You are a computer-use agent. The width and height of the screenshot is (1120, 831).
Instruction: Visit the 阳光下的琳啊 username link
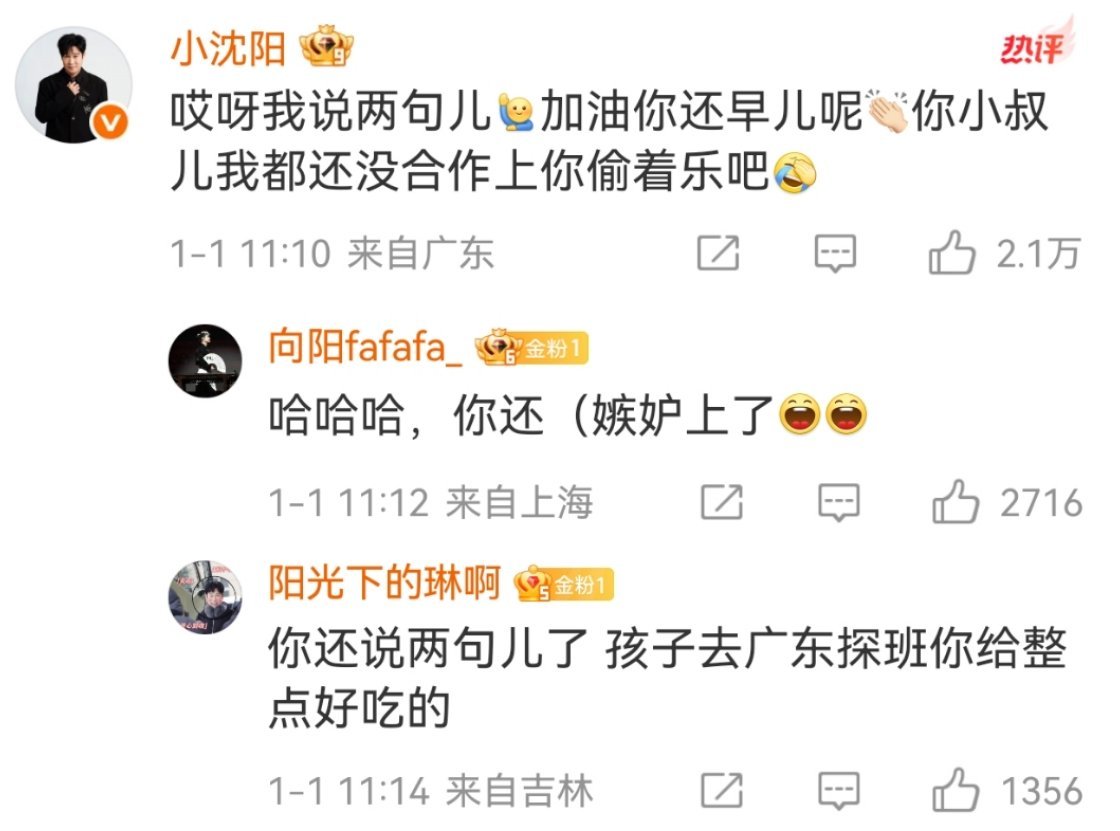(x=384, y=582)
